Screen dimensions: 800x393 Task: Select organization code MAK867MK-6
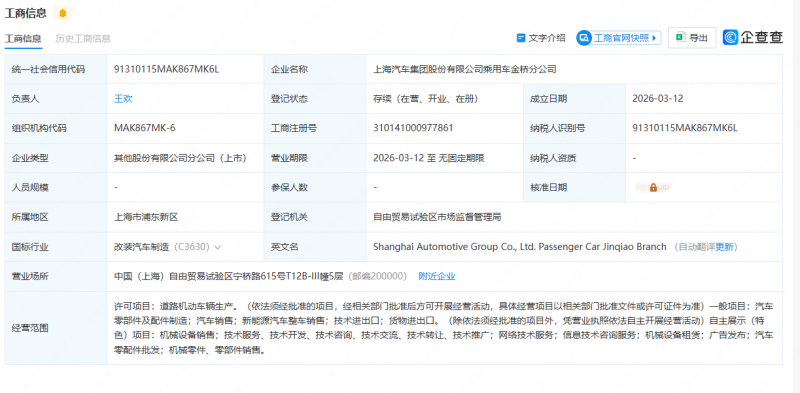144,128
